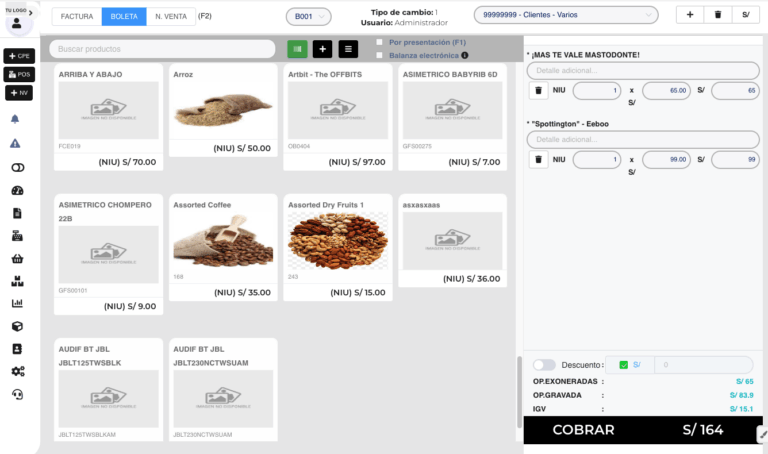The width and height of the screenshot is (768, 454).
Task: Expand the Clientes - Varios customer dropdown
Action: tap(566, 15)
